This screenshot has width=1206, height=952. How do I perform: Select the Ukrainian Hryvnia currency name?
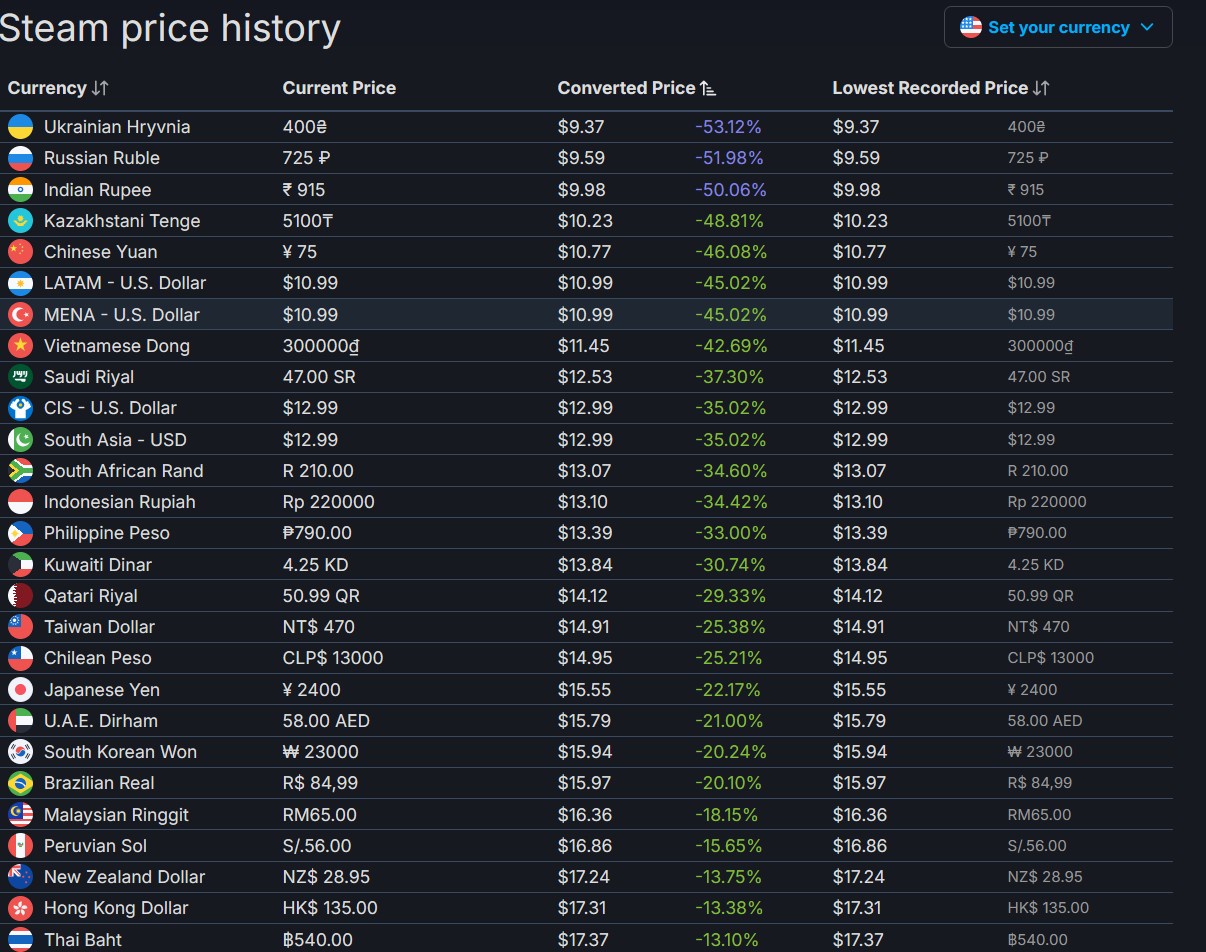pos(117,127)
